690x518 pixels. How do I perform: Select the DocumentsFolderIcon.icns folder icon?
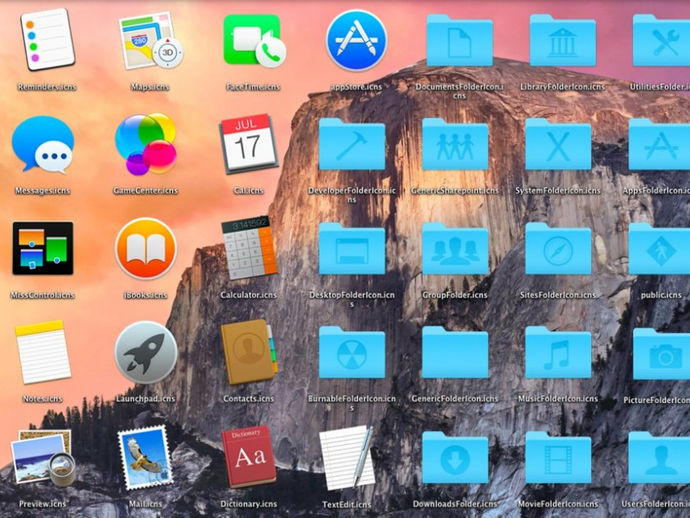coord(459,40)
